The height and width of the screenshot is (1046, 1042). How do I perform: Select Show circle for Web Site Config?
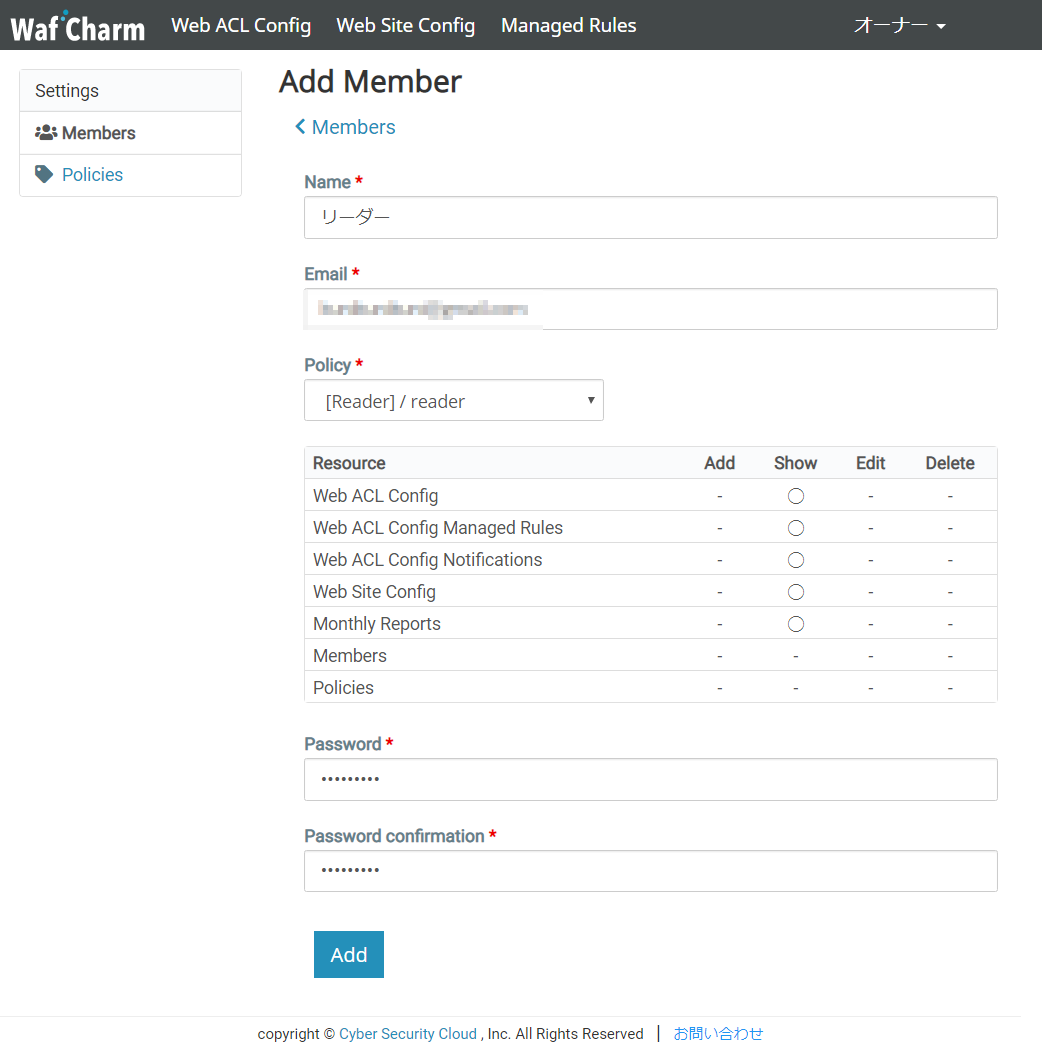(x=796, y=592)
